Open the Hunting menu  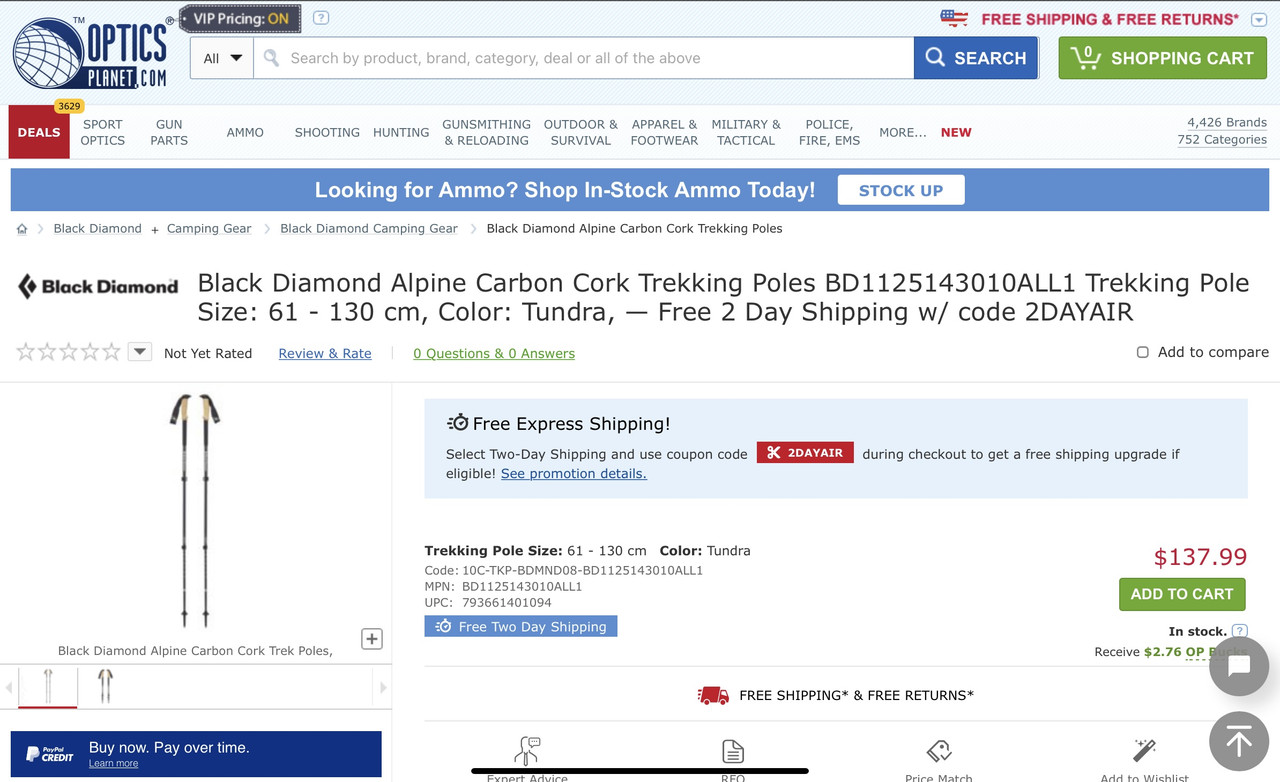coord(401,132)
